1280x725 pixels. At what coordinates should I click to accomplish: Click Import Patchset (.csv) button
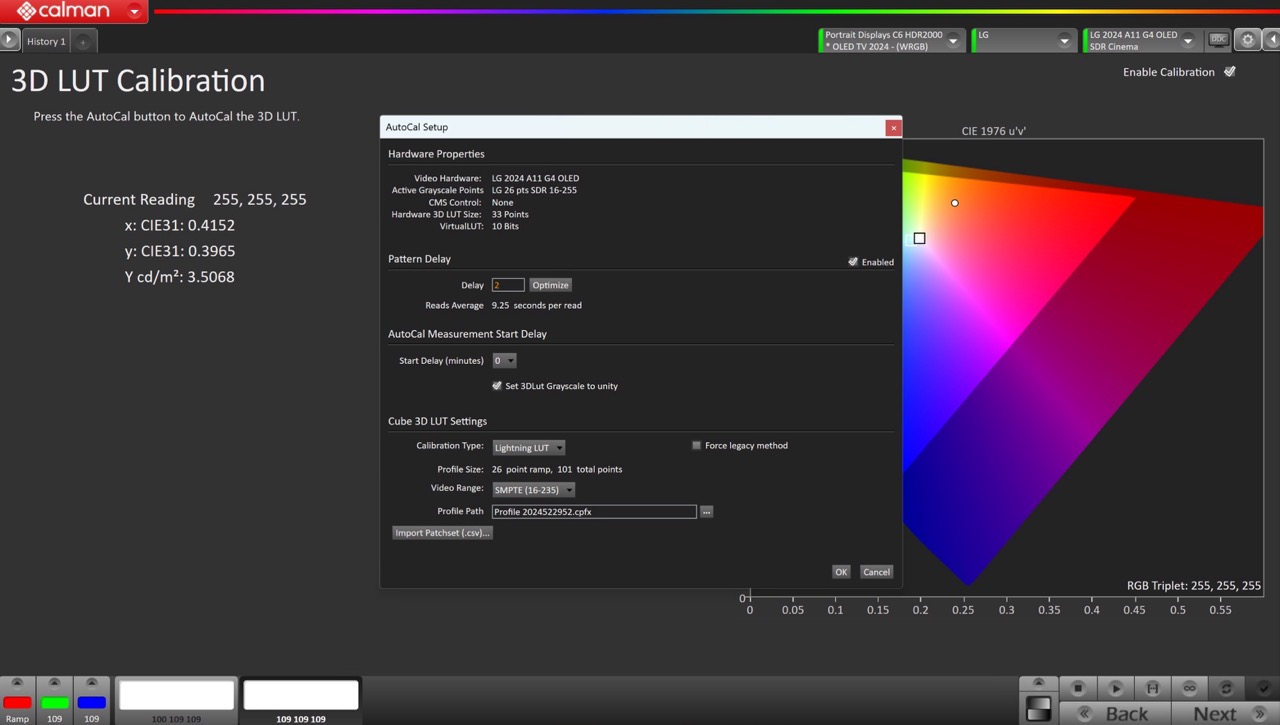[442, 533]
